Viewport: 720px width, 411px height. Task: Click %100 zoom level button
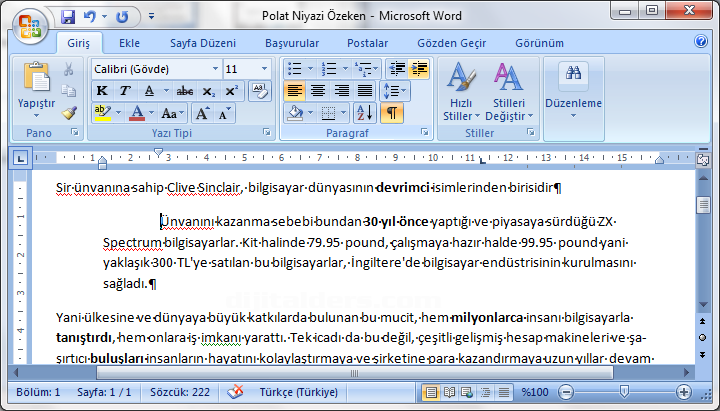pos(535,392)
